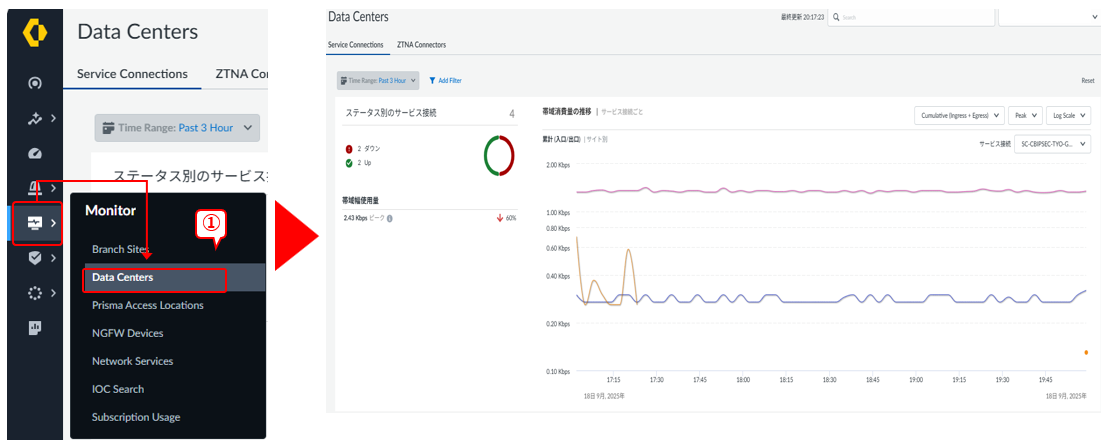
Task: Expand the サービス接続 SC-CBIPSEC-TYO dropdown
Action: (1052, 144)
